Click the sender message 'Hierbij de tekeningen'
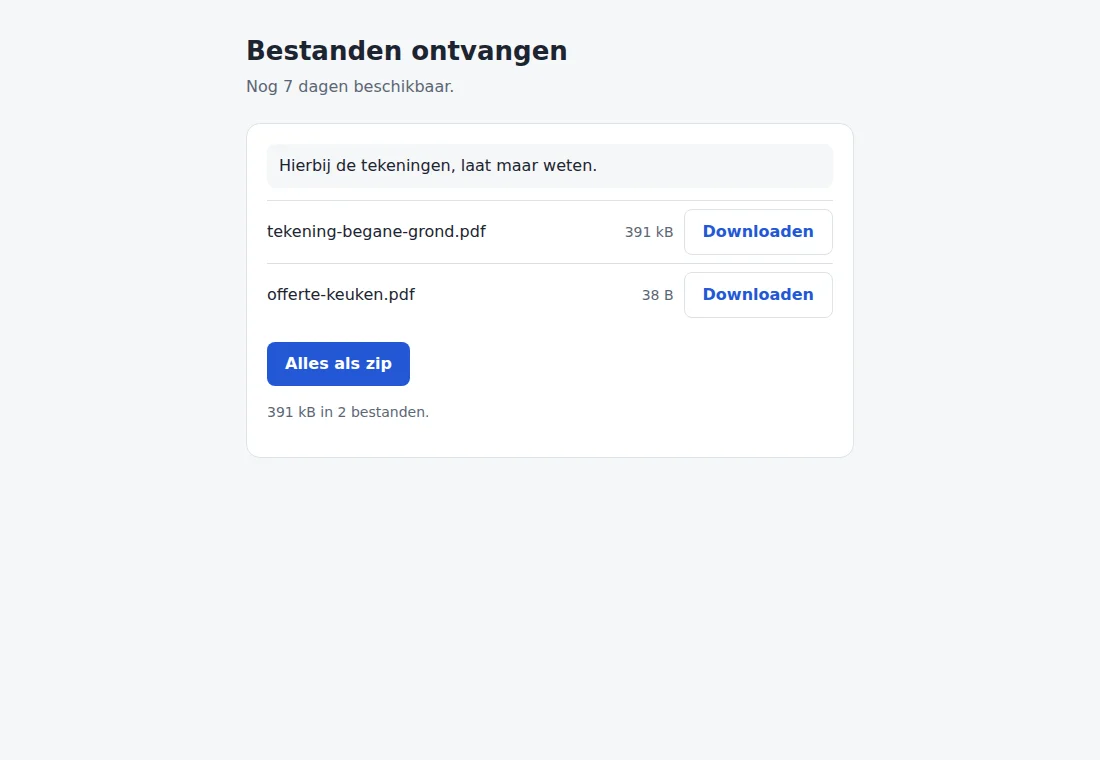1100x760 pixels. point(438,166)
